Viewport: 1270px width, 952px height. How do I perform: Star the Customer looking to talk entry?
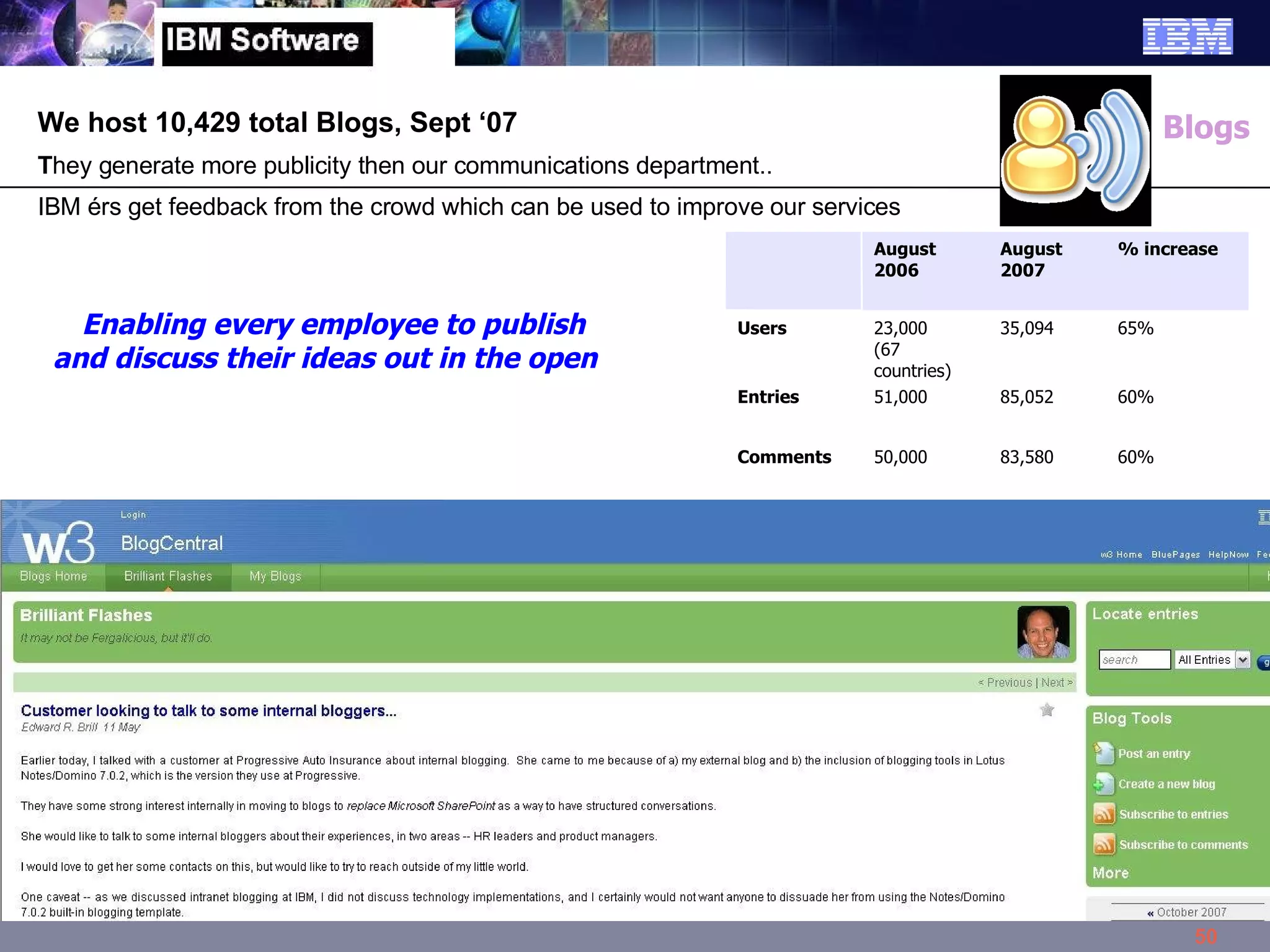click(1047, 710)
